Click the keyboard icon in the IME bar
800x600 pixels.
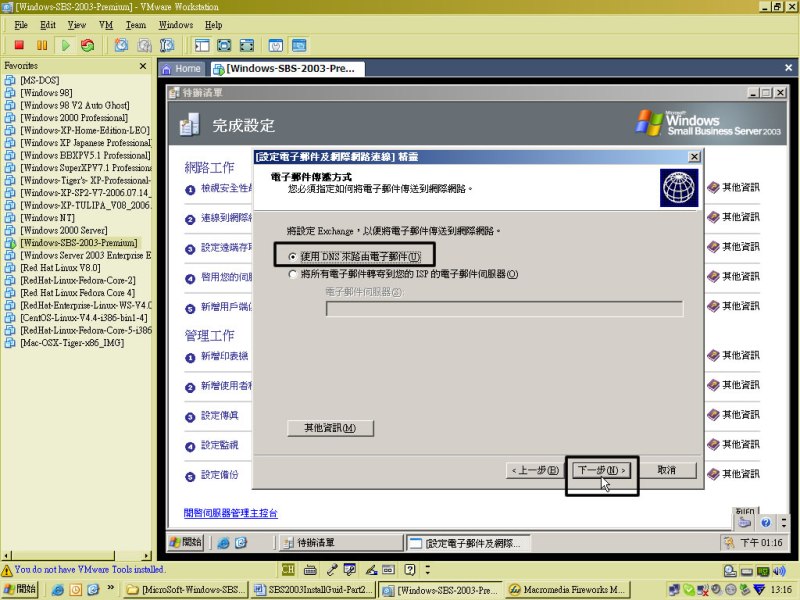[x=310, y=569]
